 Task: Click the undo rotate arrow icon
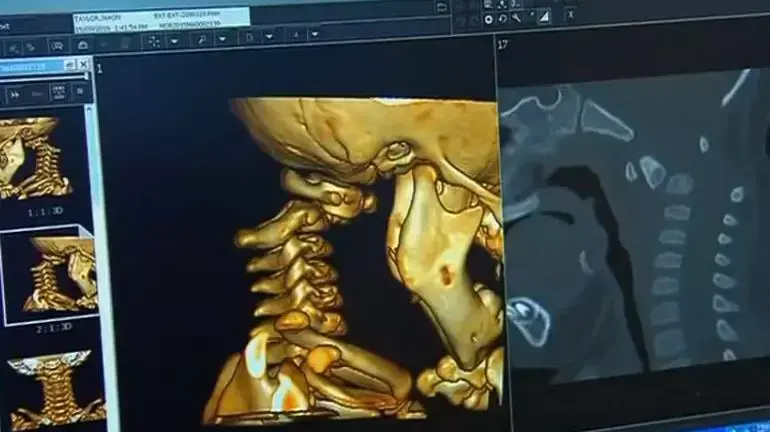tap(502, 19)
